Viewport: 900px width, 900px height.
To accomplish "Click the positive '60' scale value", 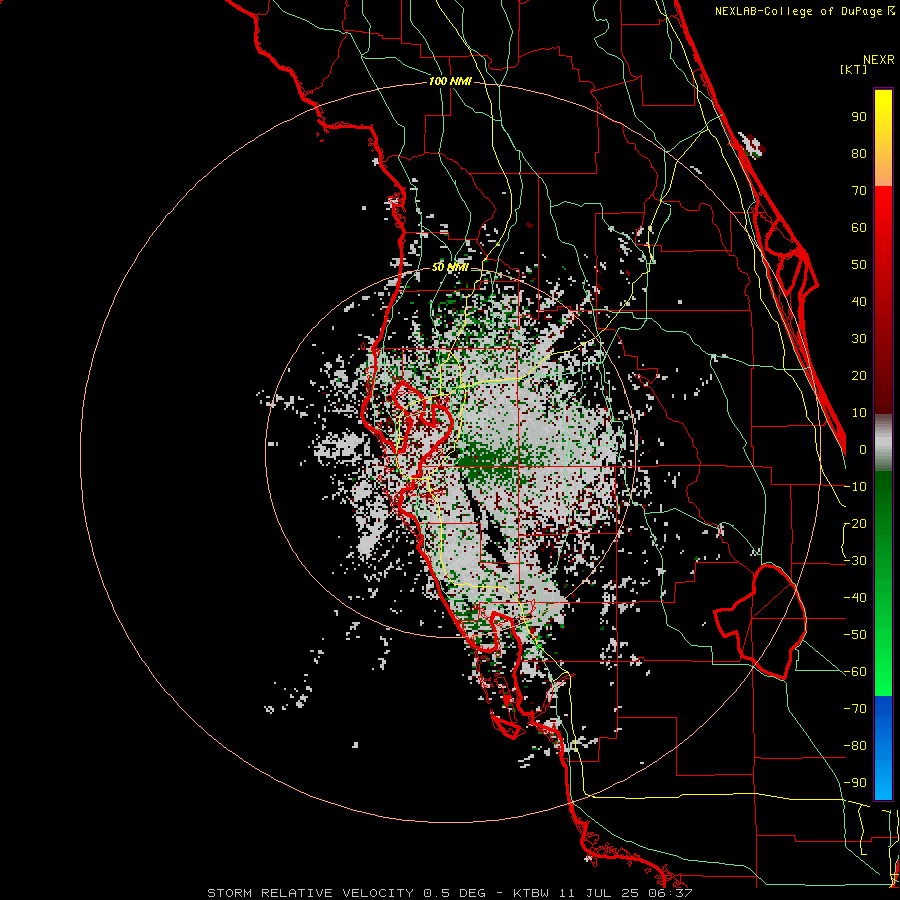I will pos(859,228).
